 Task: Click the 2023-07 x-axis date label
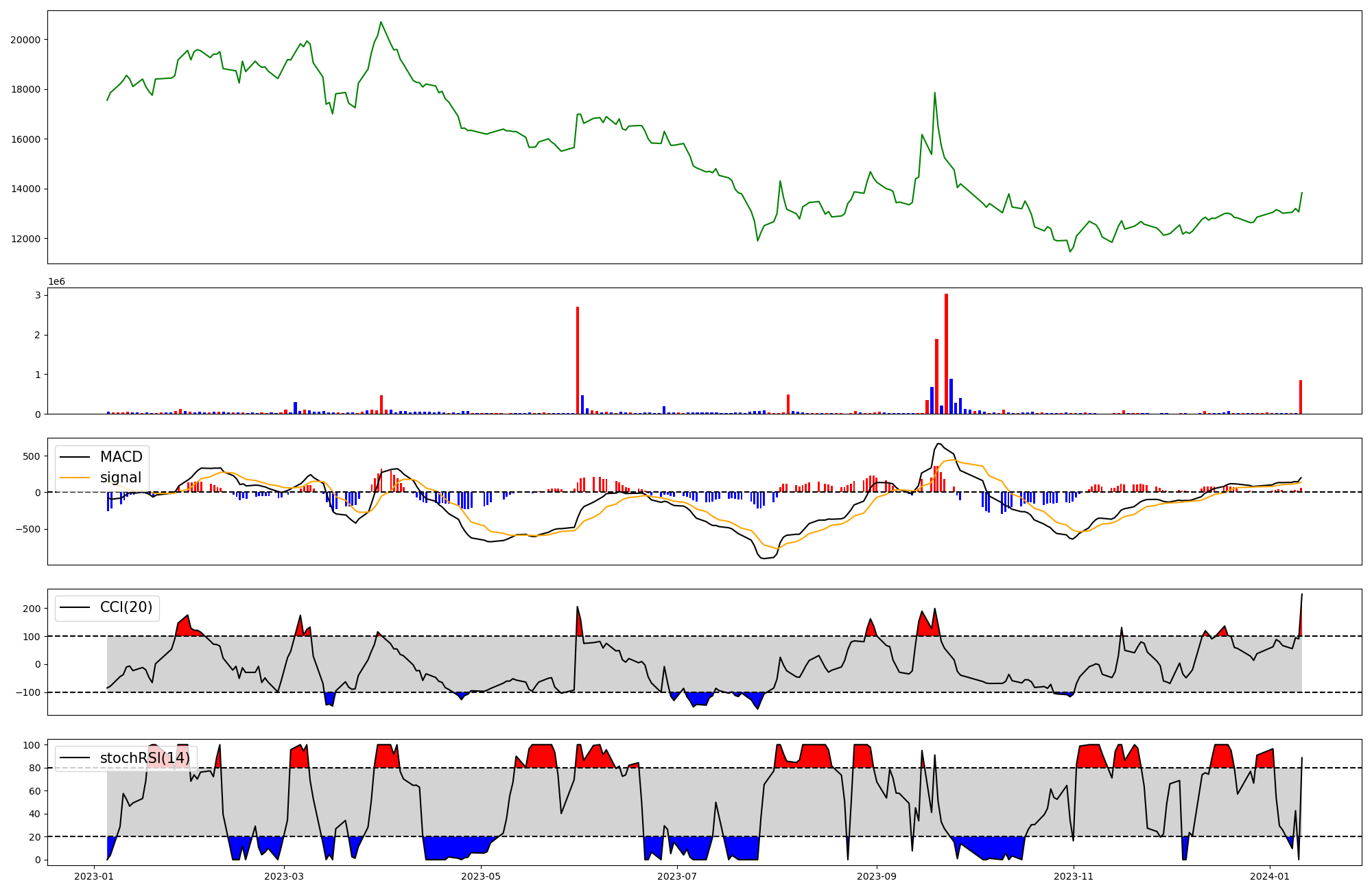point(677,876)
